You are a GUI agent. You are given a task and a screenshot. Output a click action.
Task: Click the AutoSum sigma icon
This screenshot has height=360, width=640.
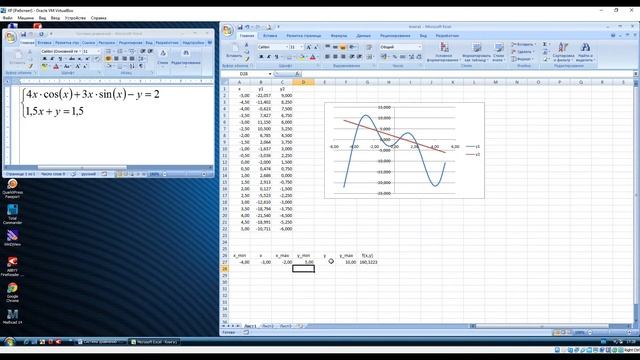tap(544, 44)
